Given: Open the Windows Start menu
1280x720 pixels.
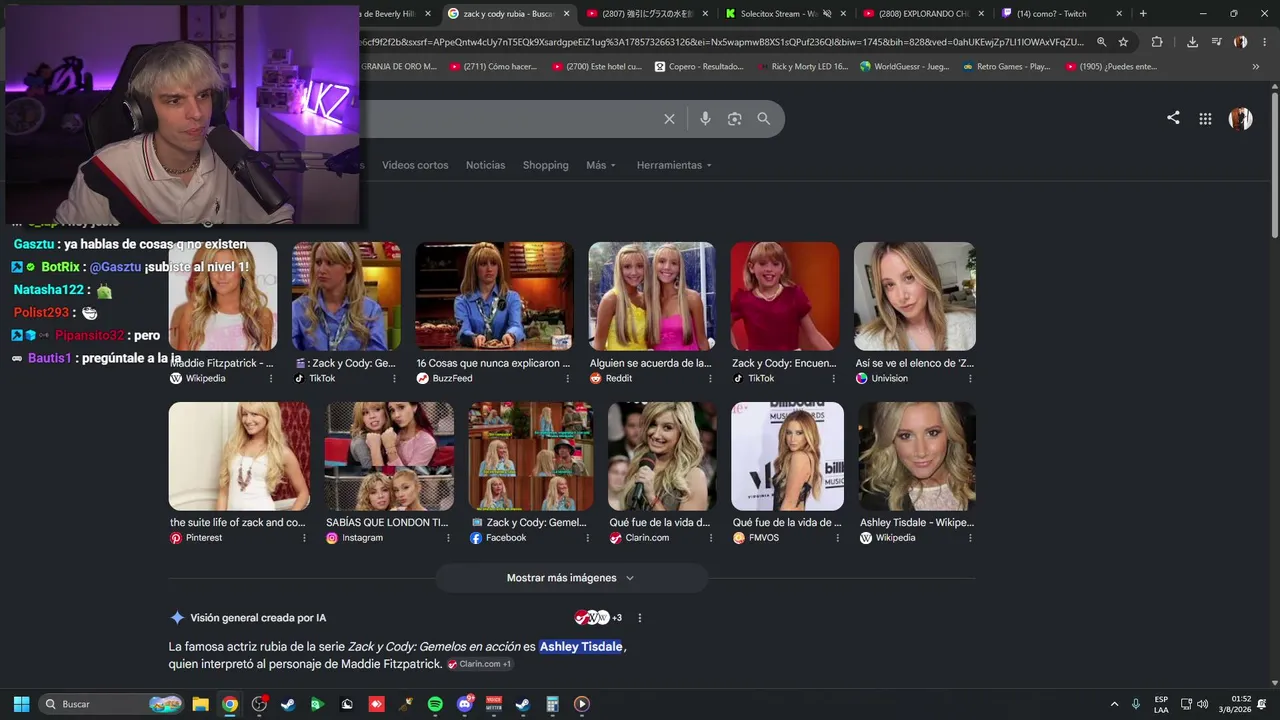Looking at the screenshot, I should pos(21,704).
